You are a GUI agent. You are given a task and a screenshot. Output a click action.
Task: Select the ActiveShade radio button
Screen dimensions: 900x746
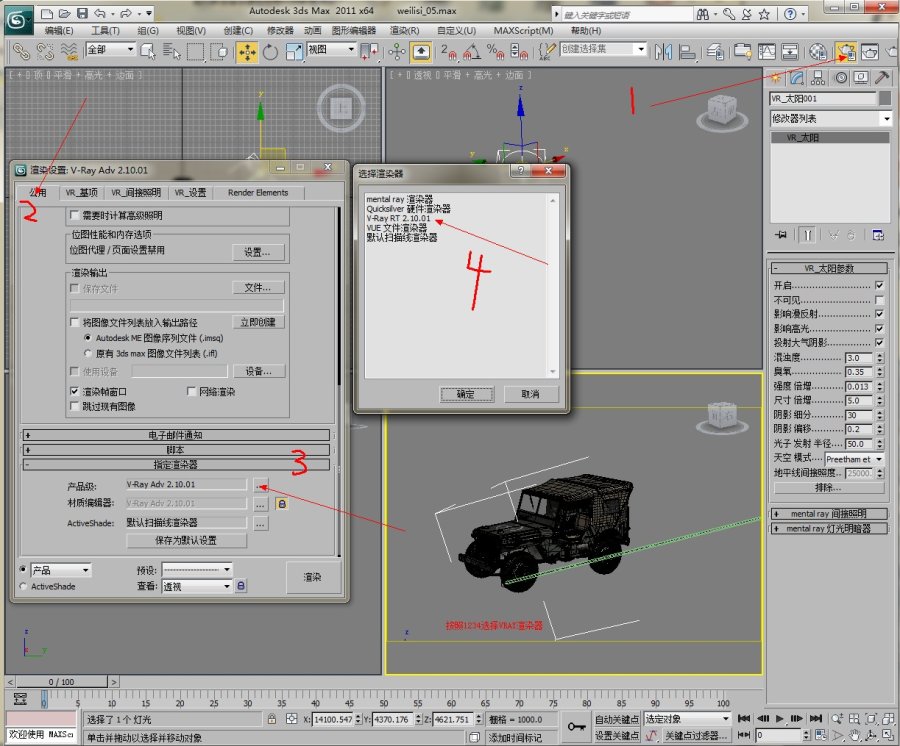[x=24, y=586]
